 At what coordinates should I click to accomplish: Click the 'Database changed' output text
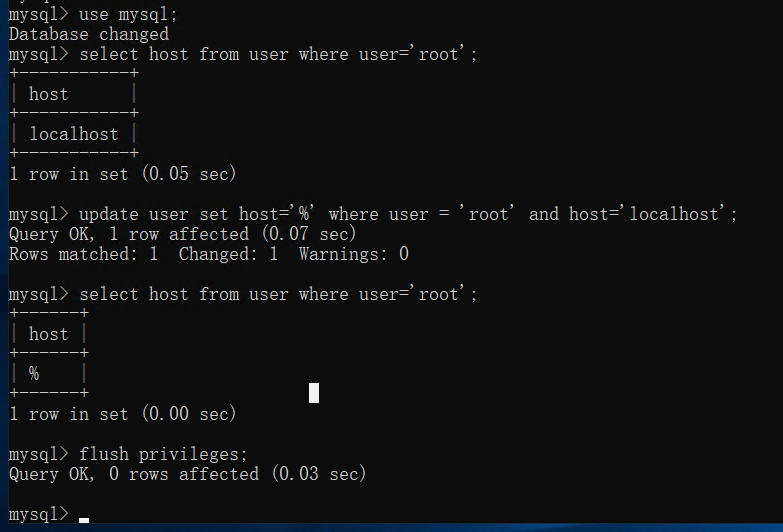coord(89,34)
